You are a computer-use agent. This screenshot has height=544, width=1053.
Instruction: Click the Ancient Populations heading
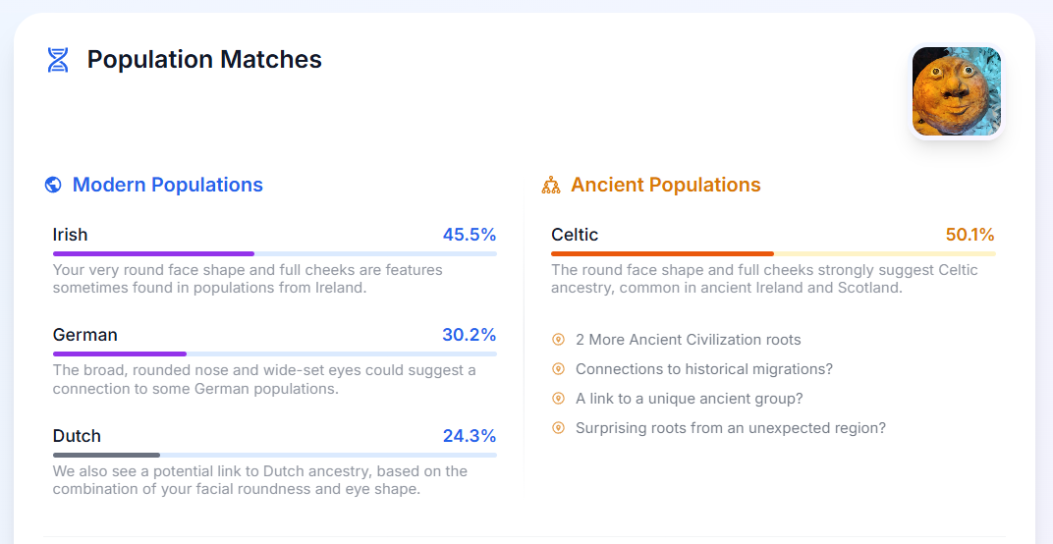[665, 185]
